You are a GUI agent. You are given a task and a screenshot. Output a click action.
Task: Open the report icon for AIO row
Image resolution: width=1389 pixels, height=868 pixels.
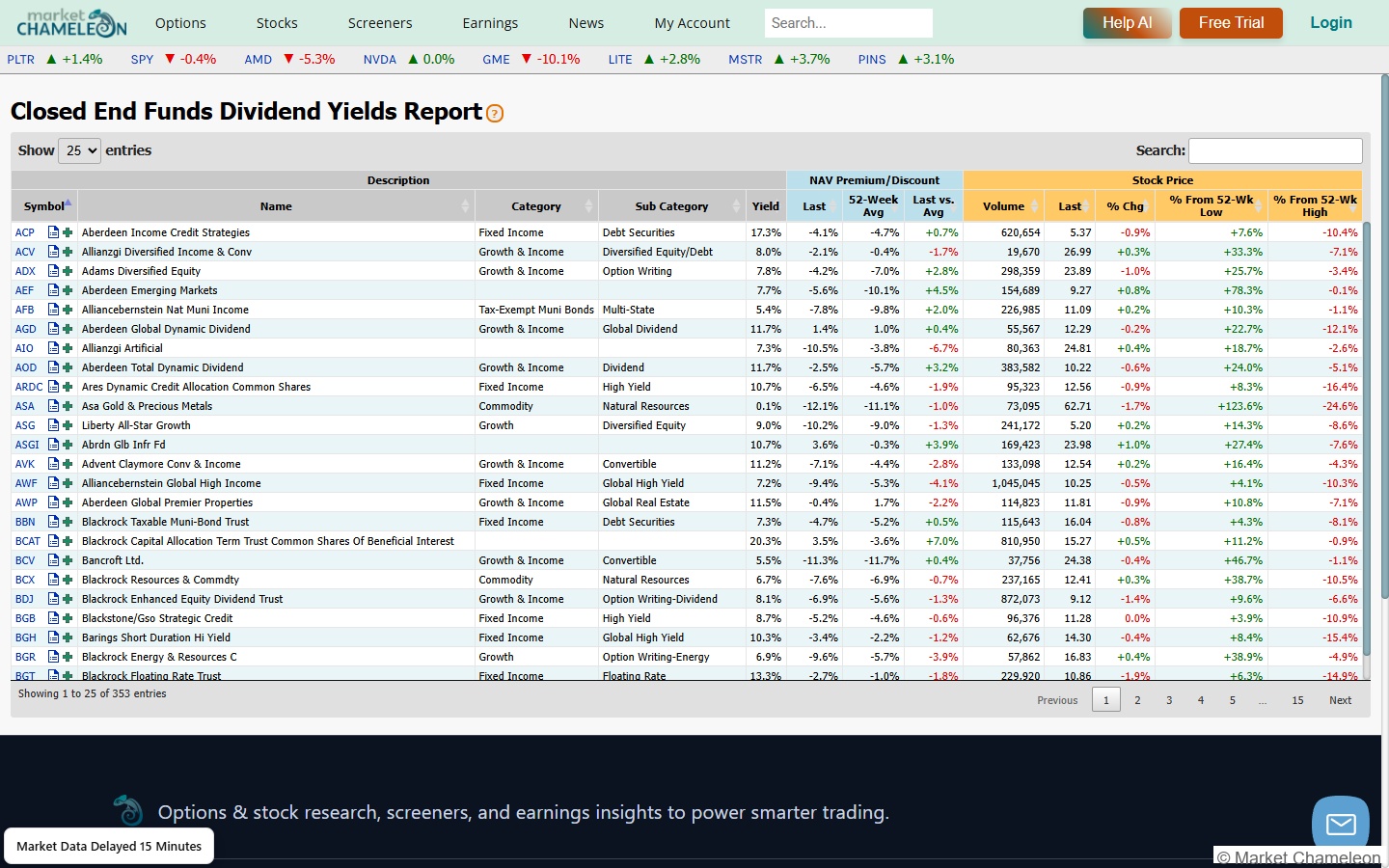54,348
